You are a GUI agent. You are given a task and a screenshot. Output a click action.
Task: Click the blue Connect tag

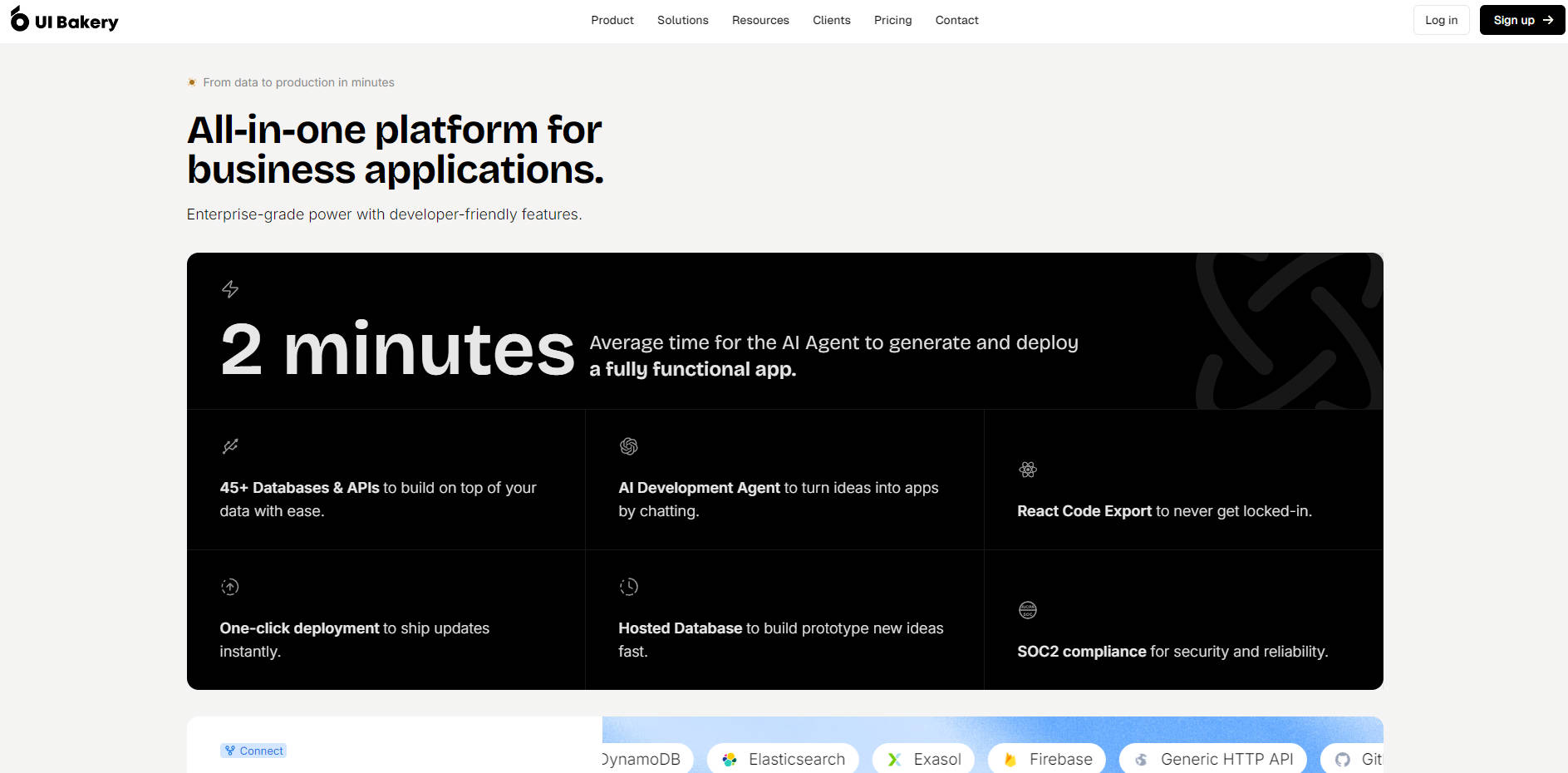[x=253, y=751]
